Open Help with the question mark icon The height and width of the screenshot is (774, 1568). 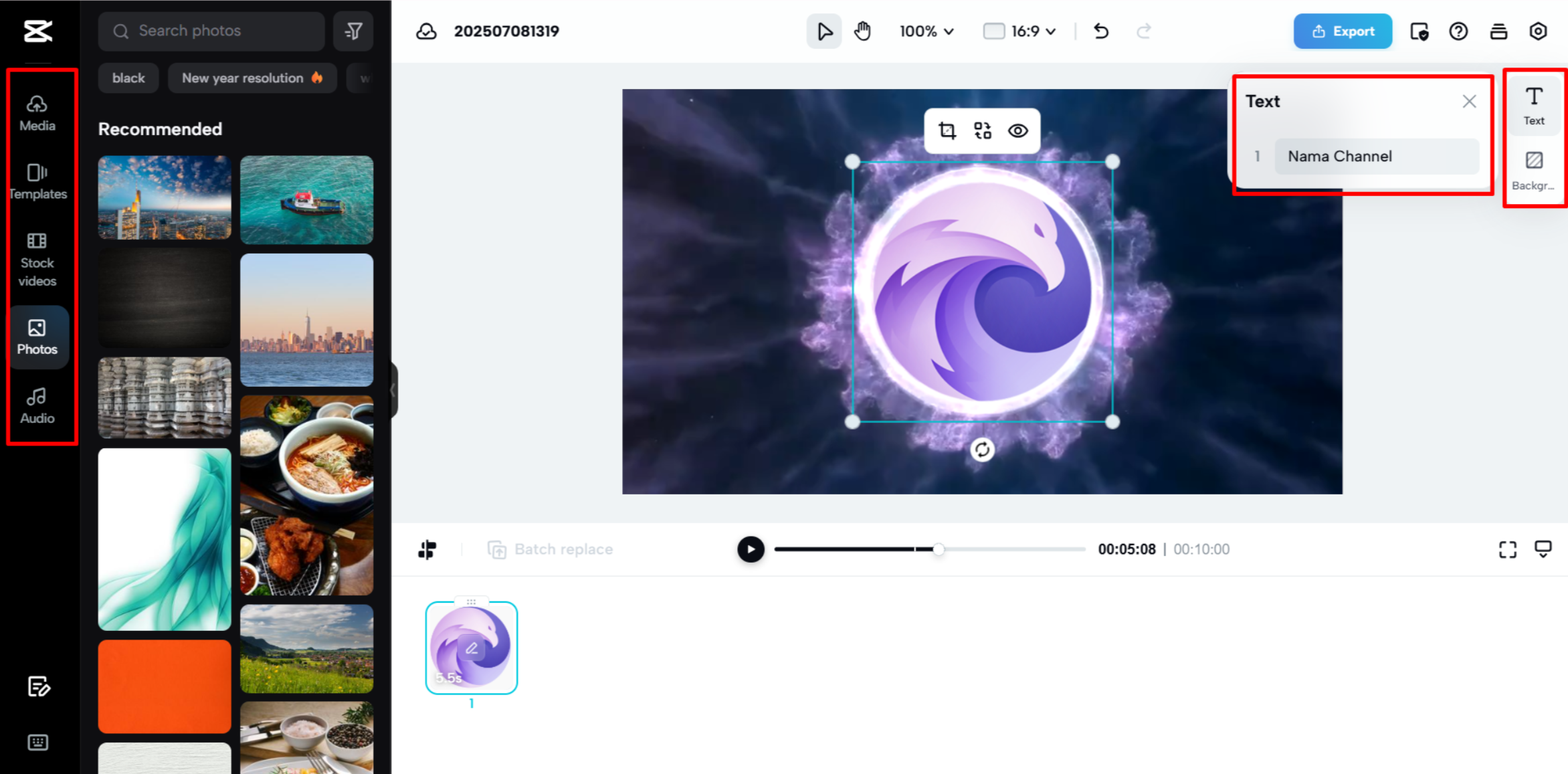(1458, 31)
